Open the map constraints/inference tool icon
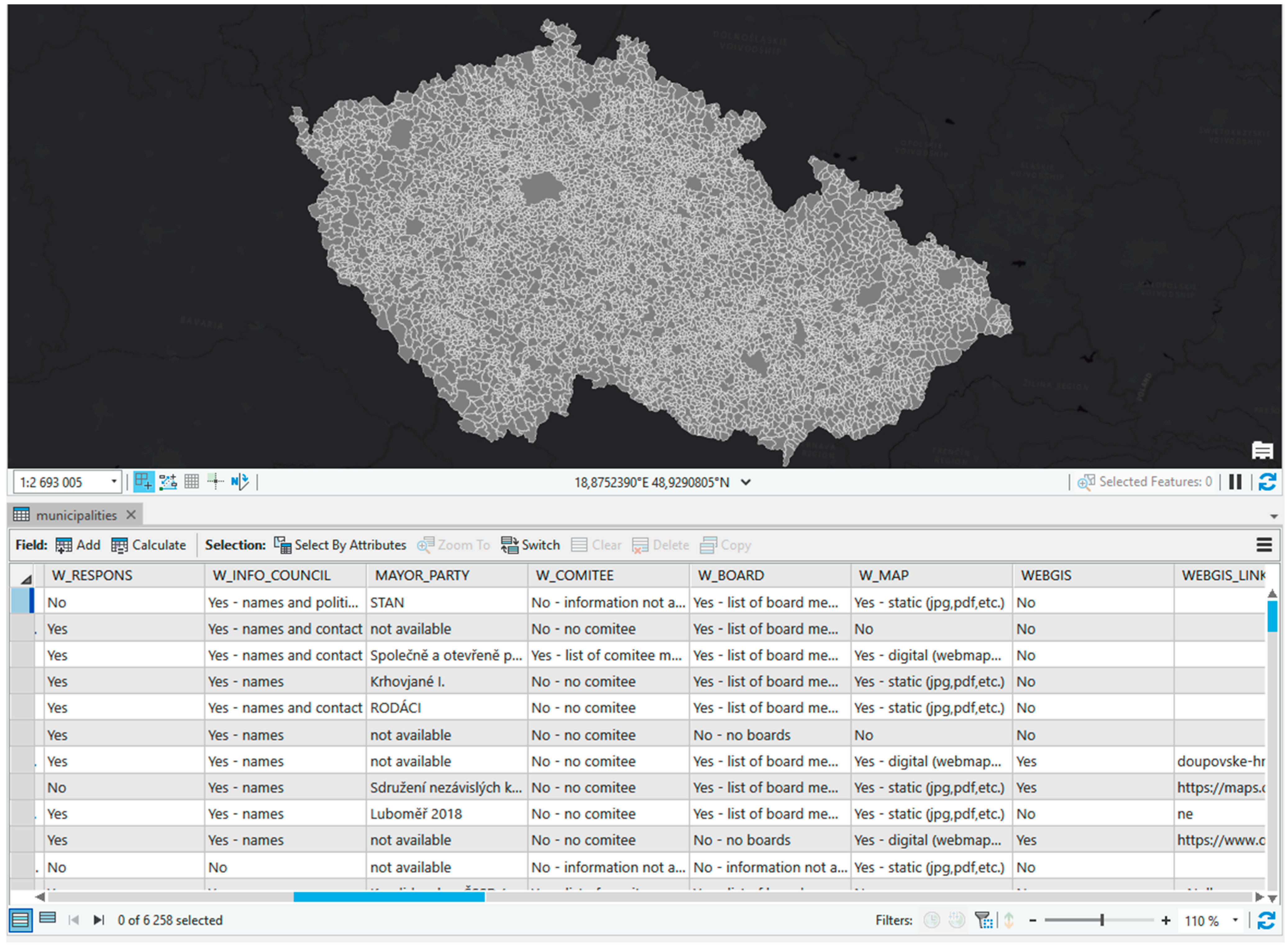Screen dimensions: 1288x946 tap(168, 482)
